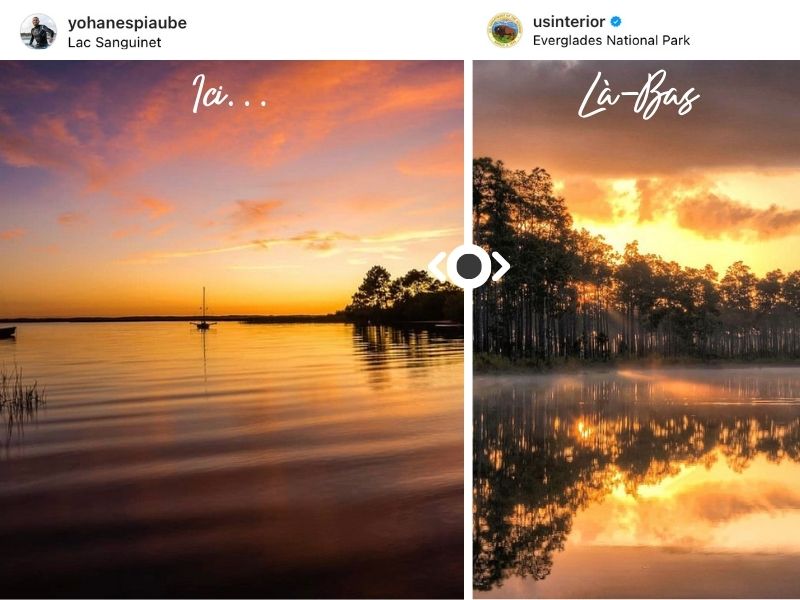Click the right chevron on comparison handle

pos(501,266)
